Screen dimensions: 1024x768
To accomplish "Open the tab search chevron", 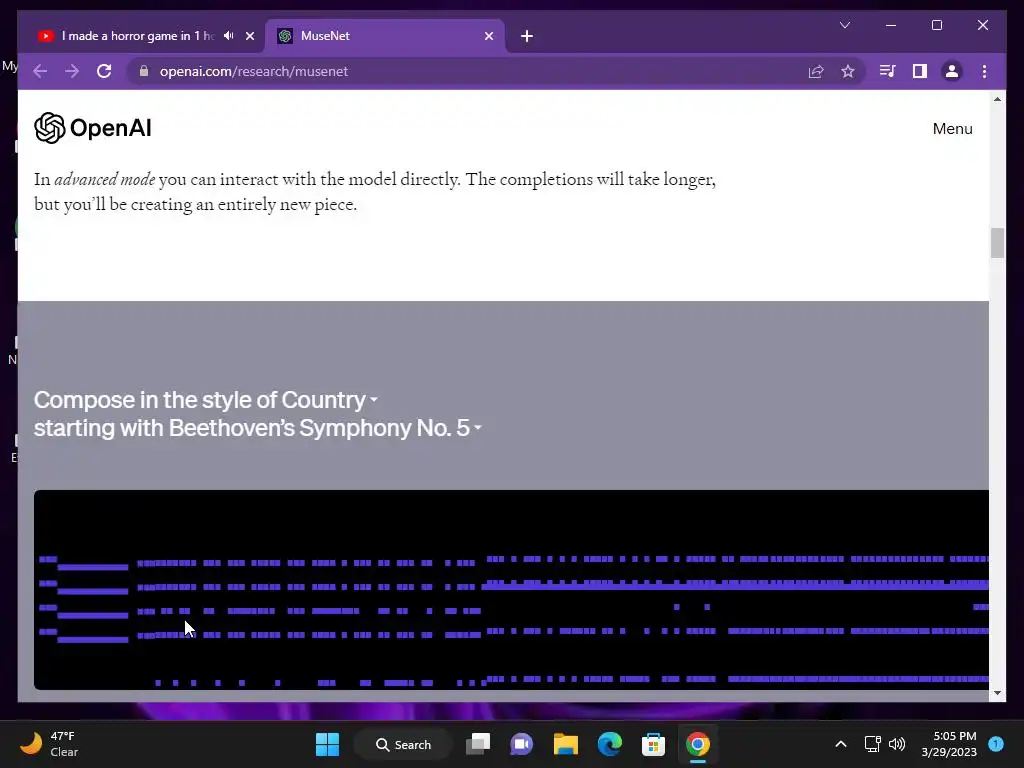I will coord(844,25).
